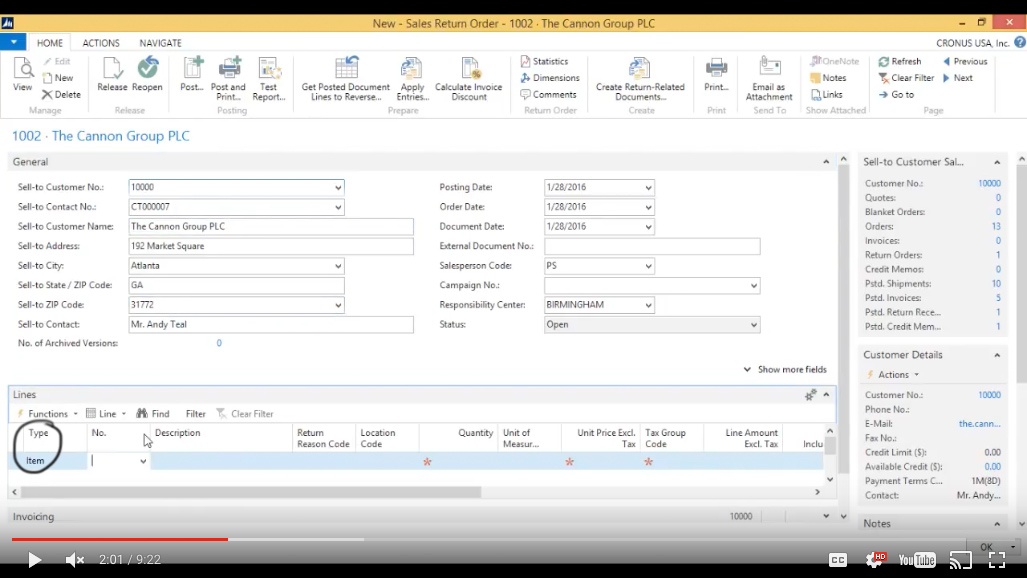Switch to the NAVIGATE ribbon tab

(x=160, y=43)
